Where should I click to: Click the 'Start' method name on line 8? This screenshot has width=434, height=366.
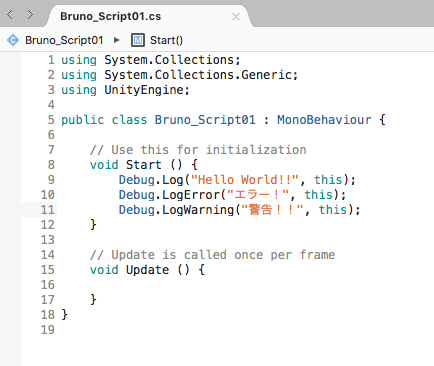[144, 165]
